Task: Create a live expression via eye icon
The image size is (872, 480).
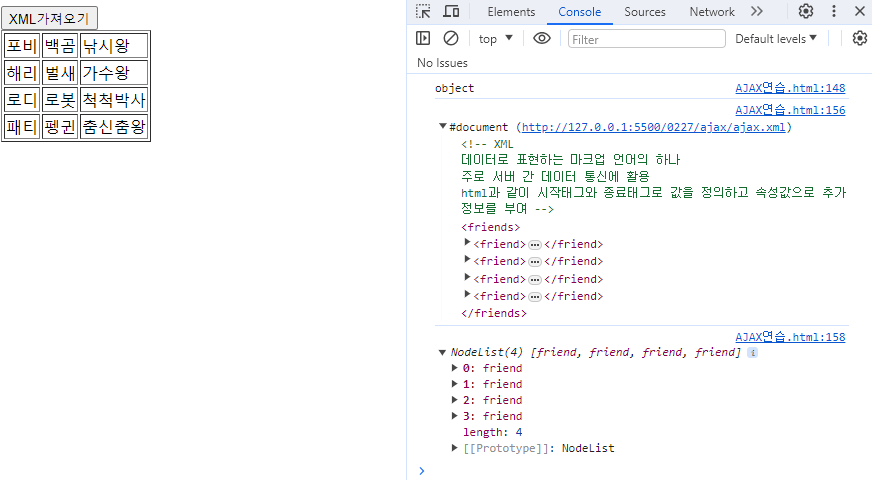Action: click(x=542, y=38)
